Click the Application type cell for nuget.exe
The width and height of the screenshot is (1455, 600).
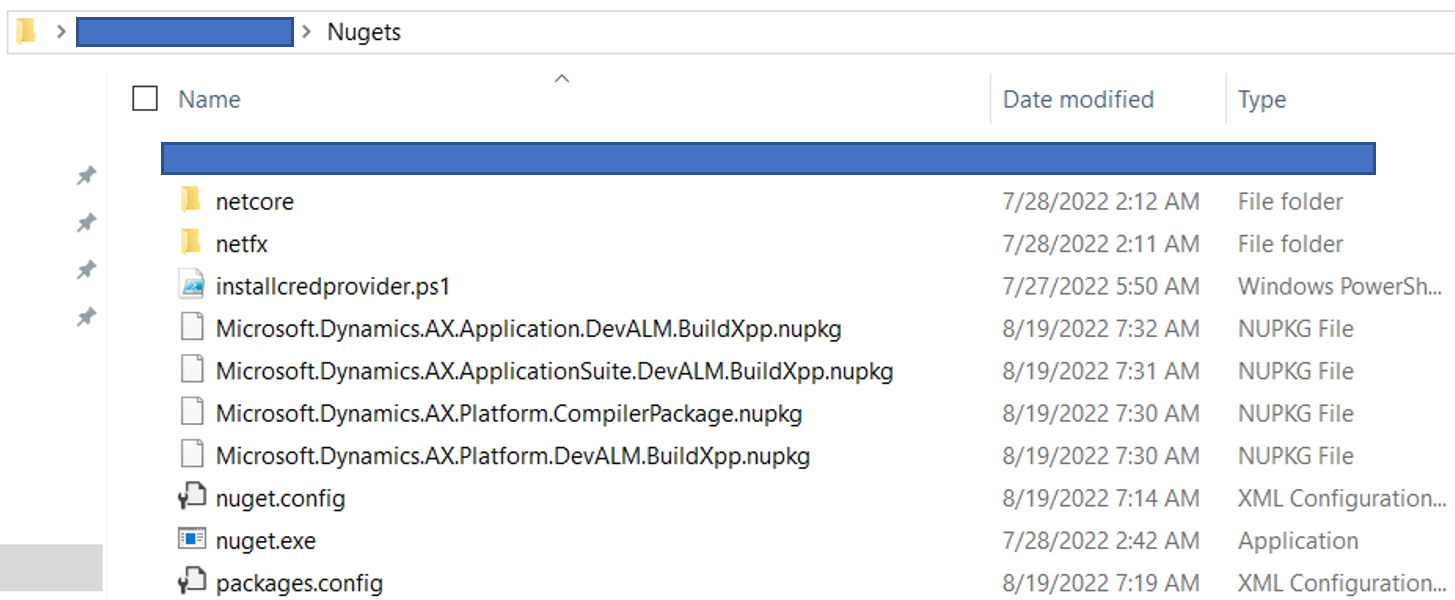1298,541
